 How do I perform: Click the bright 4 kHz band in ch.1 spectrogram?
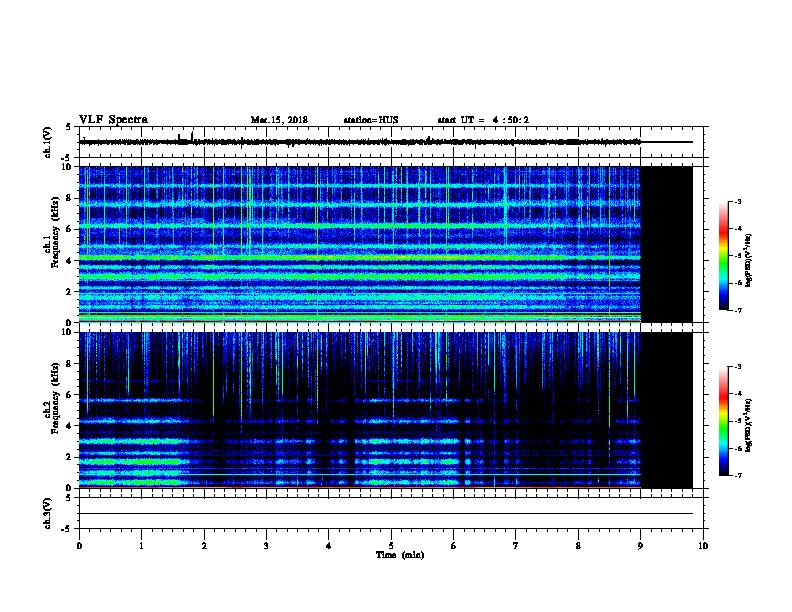(x=360, y=258)
